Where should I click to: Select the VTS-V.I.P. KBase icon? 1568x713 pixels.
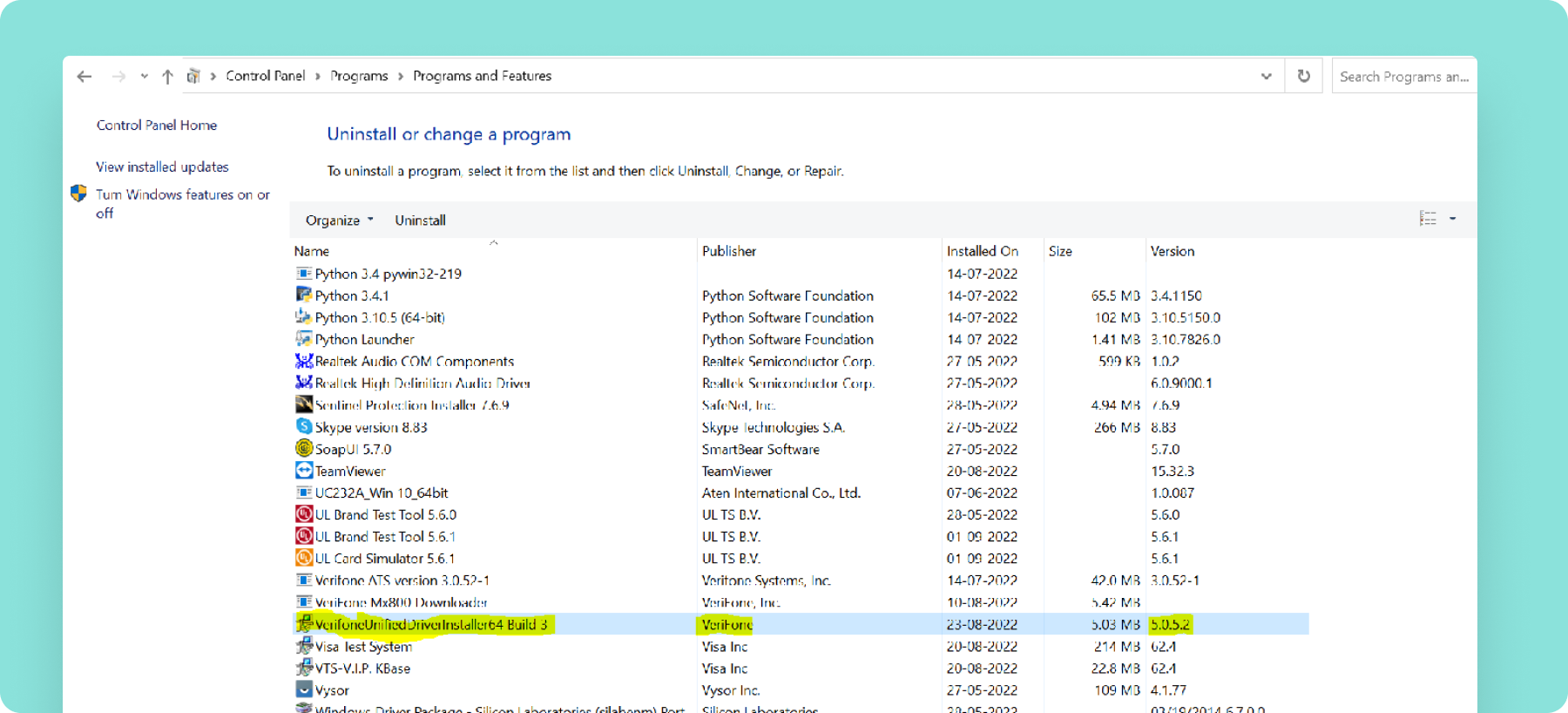304,668
